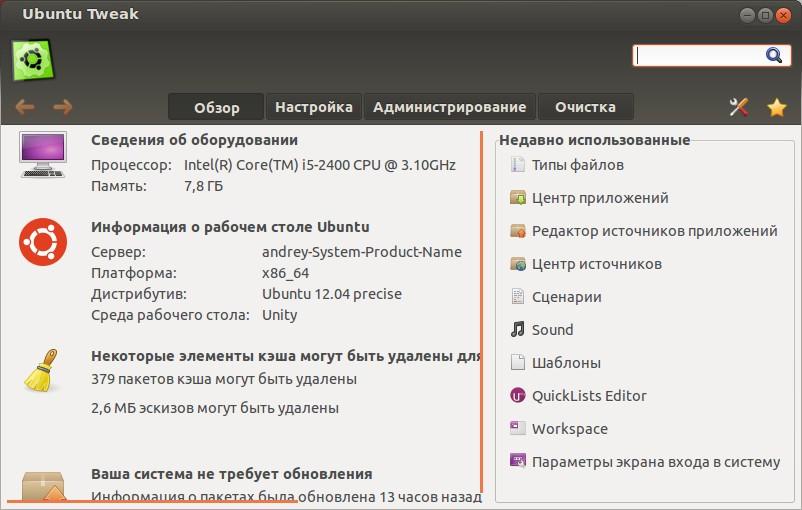The width and height of the screenshot is (802, 510).
Task: Click the Центр источников globe icon
Action: [518, 263]
